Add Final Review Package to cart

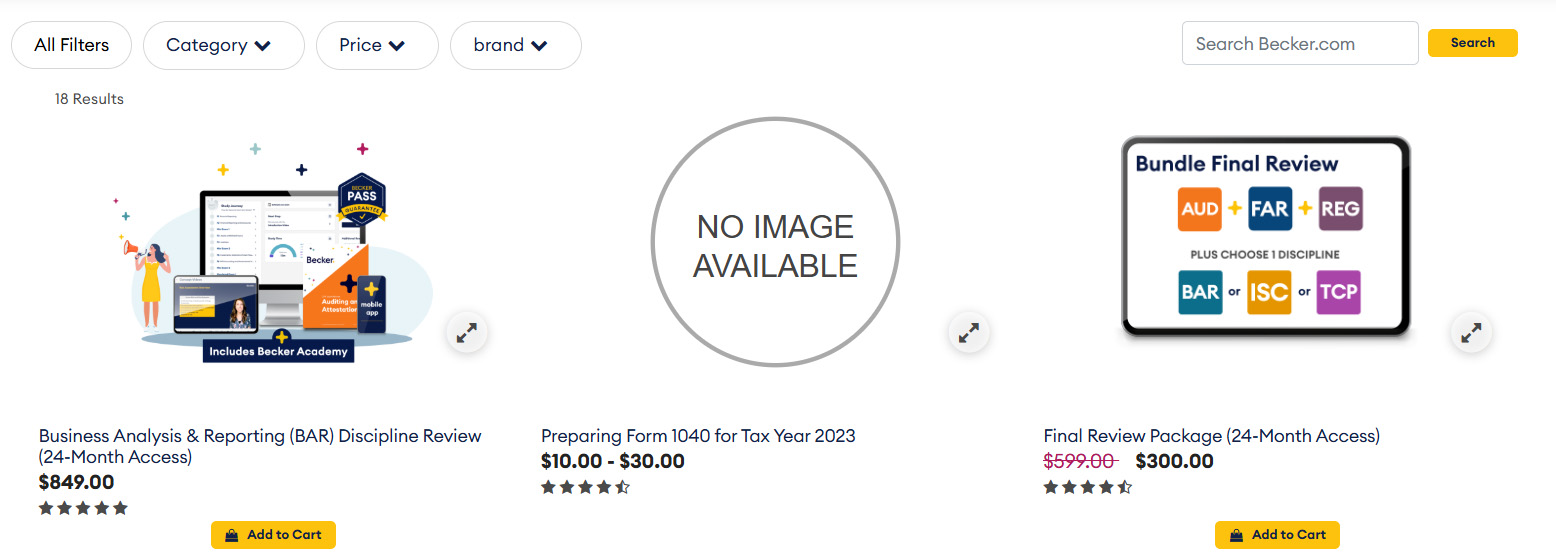[1277, 535]
